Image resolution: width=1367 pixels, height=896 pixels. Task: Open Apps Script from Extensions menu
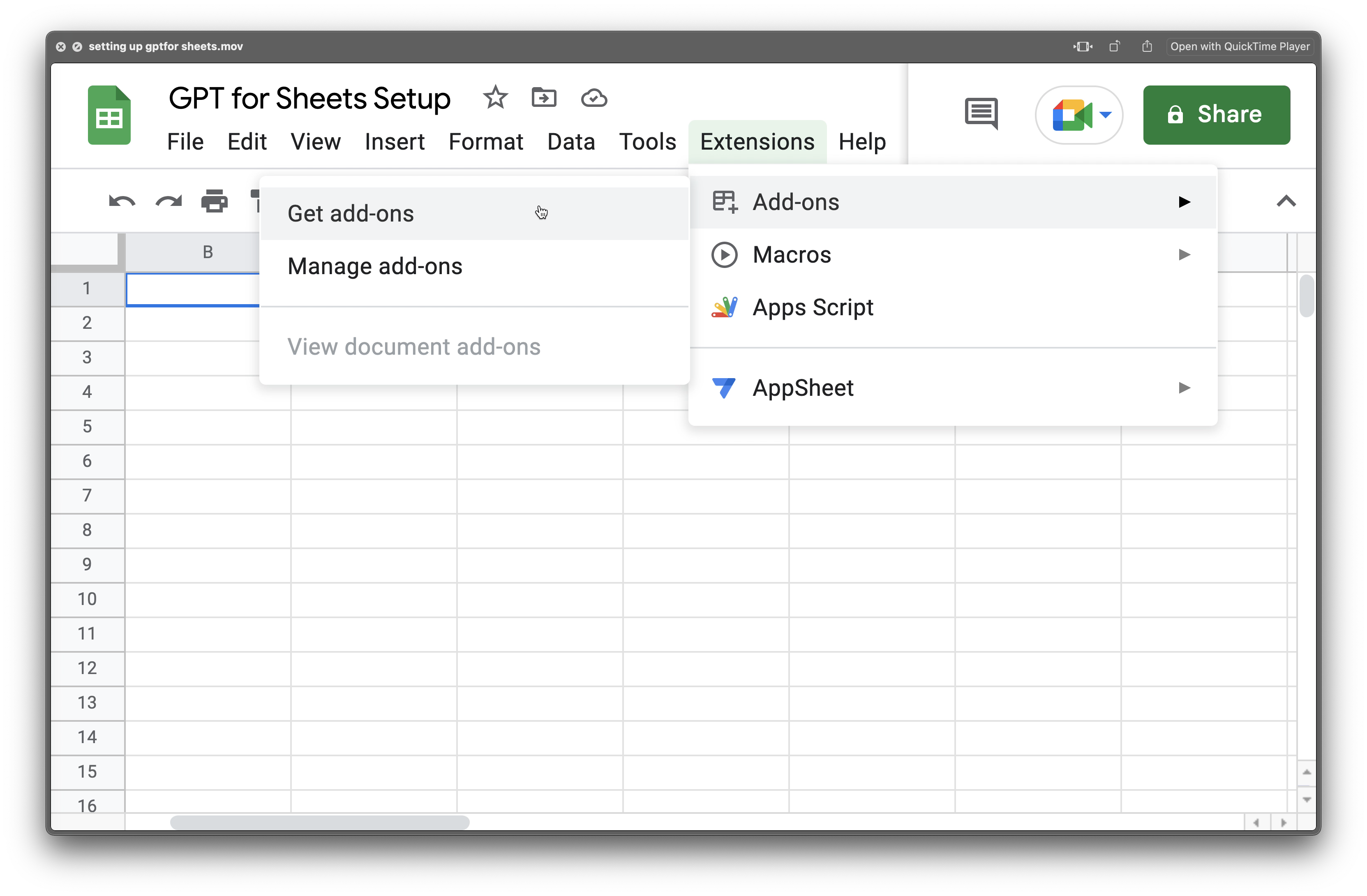coord(812,307)
